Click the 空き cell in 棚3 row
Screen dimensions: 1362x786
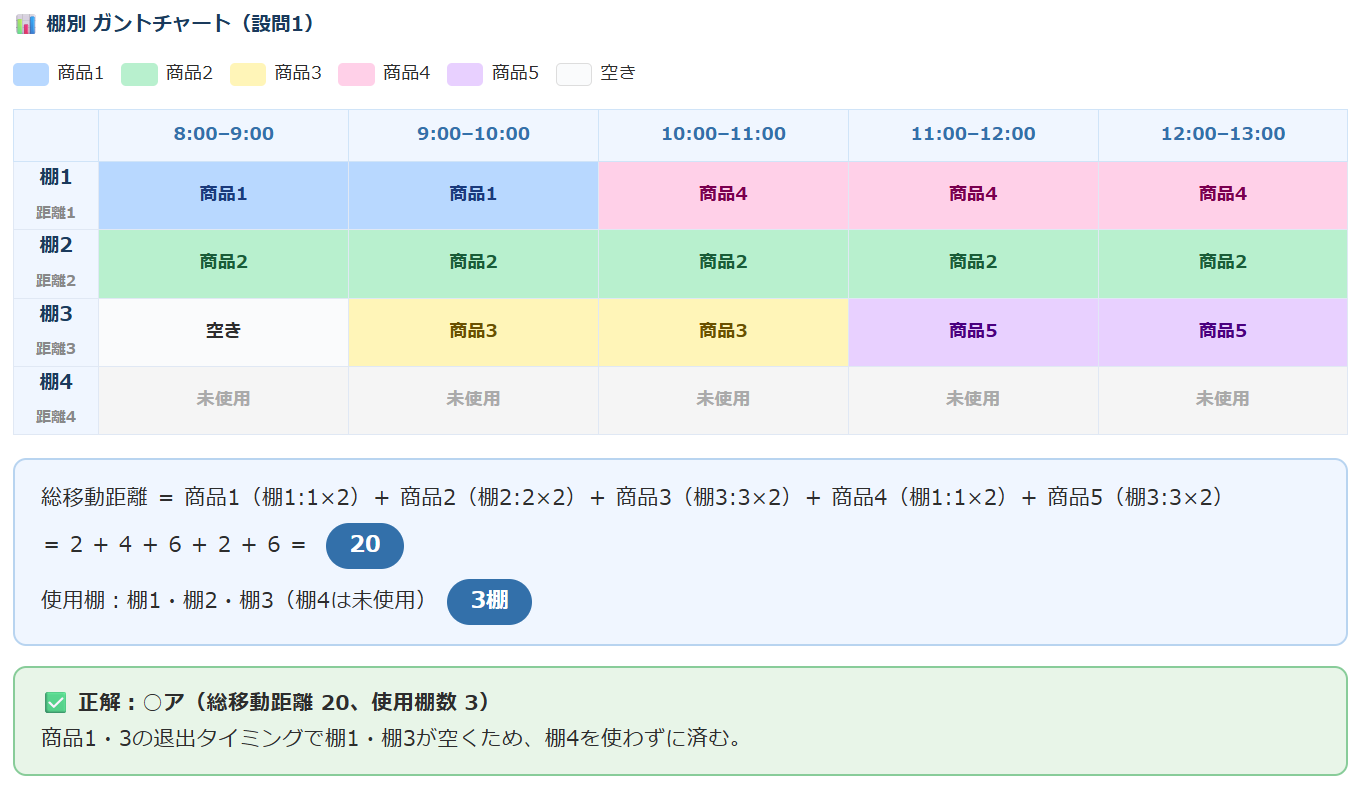[223, 331]
